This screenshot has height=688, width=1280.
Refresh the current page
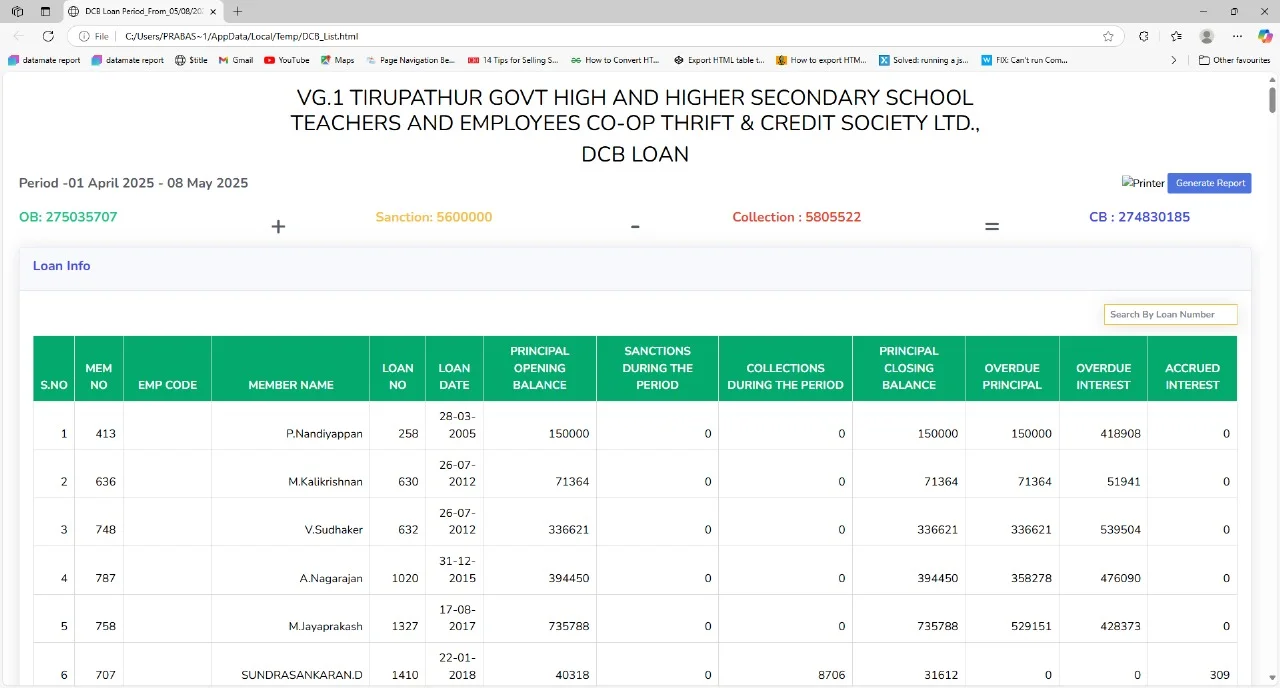point(48,36)
